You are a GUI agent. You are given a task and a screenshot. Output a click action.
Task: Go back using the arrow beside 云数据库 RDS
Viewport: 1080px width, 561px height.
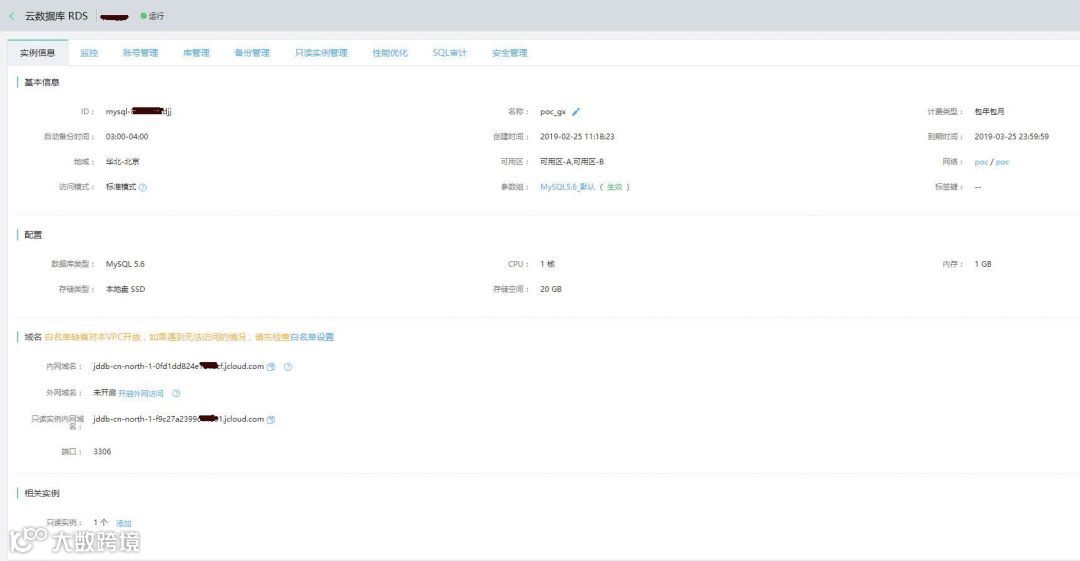12,16
